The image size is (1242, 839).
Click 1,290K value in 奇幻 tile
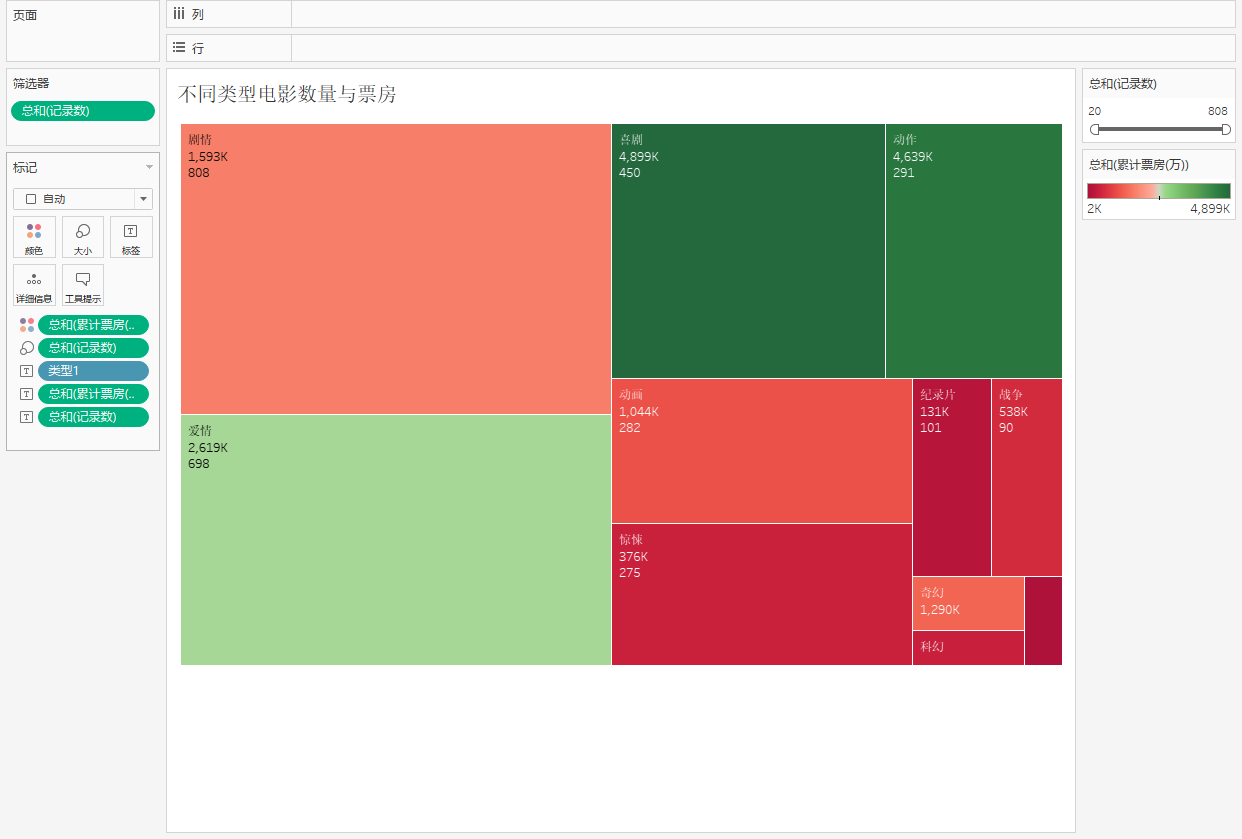tap(940, 609)
